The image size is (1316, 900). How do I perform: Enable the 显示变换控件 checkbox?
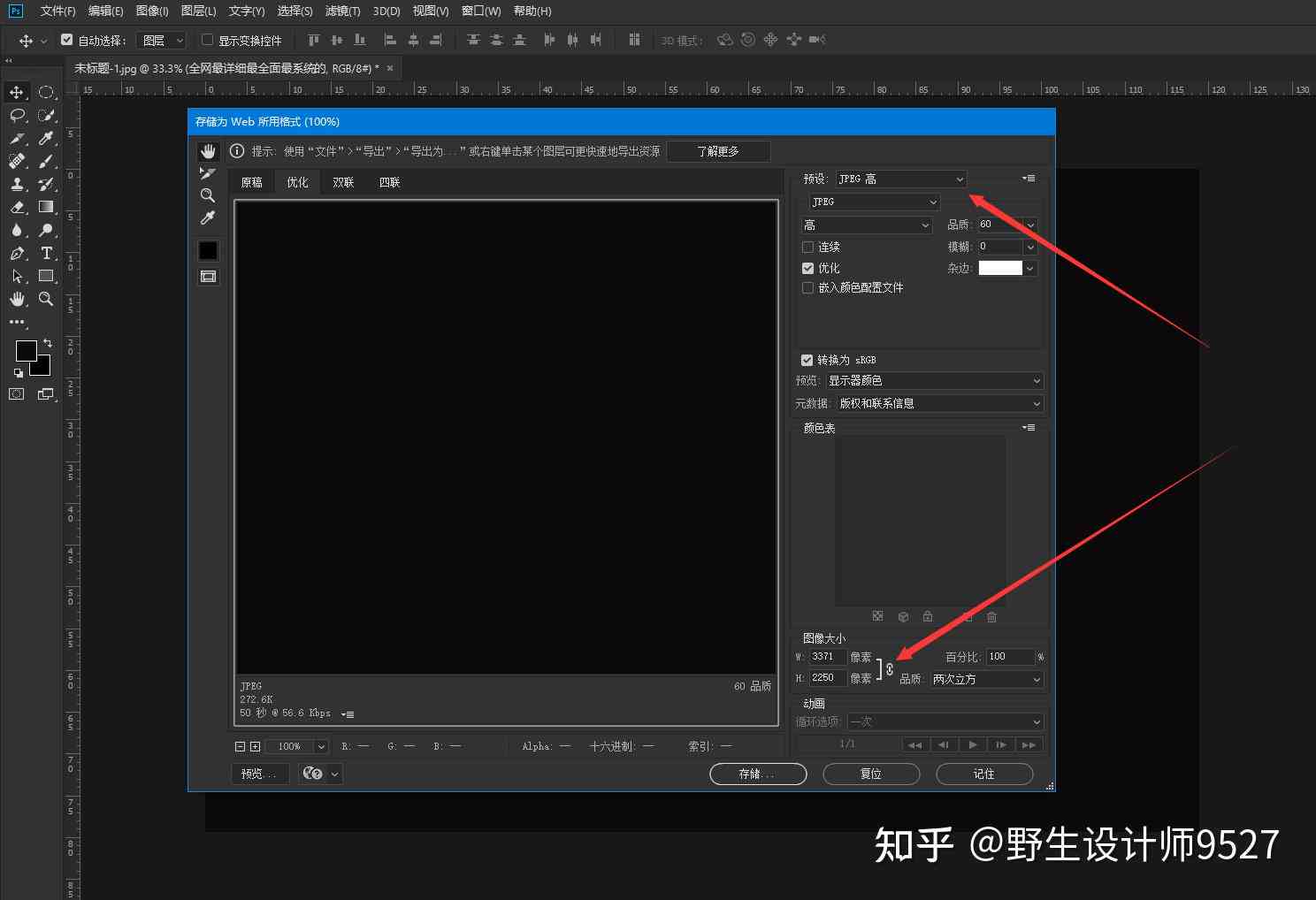pos(207,40)
